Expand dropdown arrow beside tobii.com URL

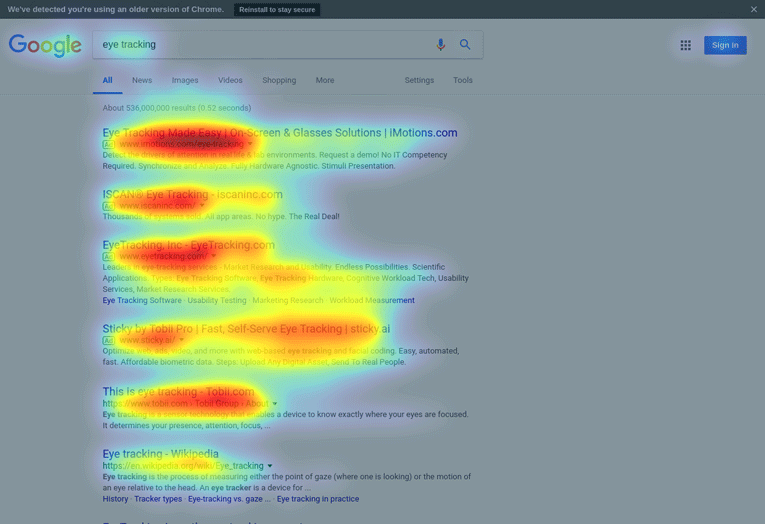click(x=275, y=404)
